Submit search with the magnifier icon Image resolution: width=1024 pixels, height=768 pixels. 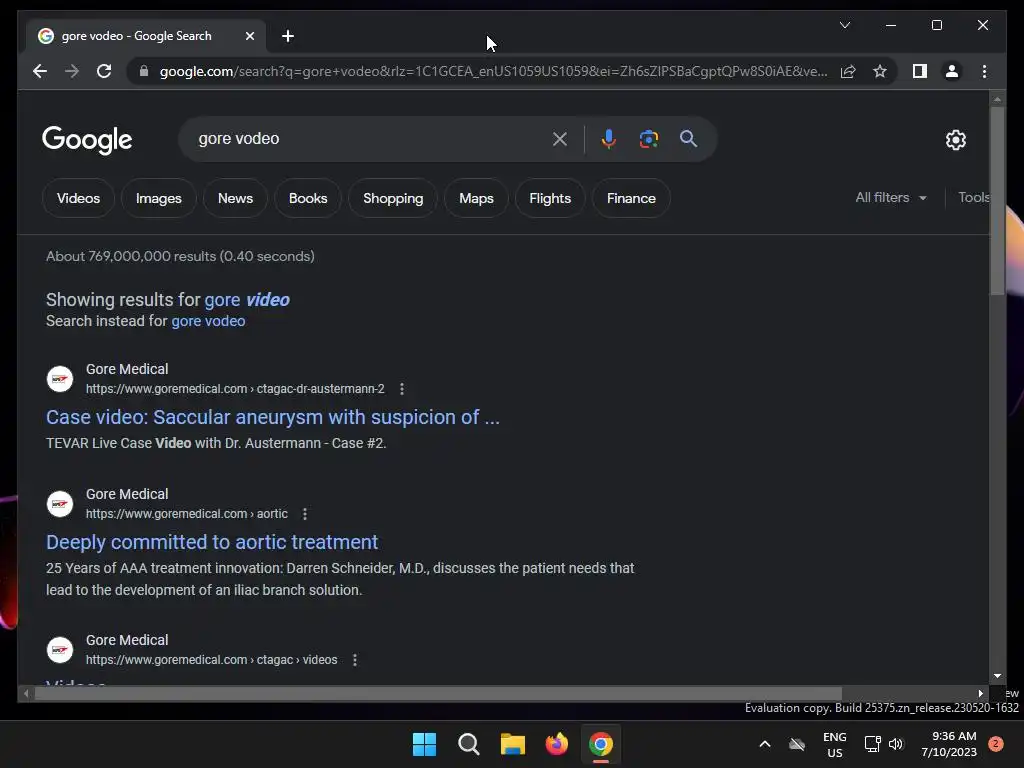688,138
